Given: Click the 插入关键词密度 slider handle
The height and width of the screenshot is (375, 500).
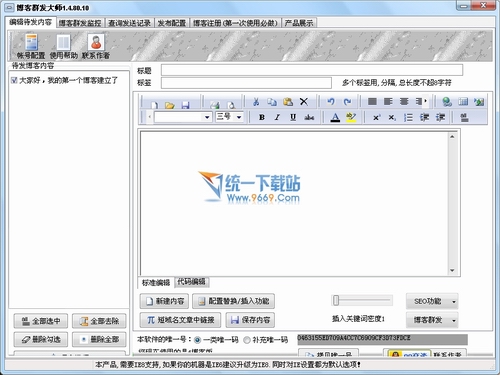Looking at the screenshot, I should coord(336,300).
